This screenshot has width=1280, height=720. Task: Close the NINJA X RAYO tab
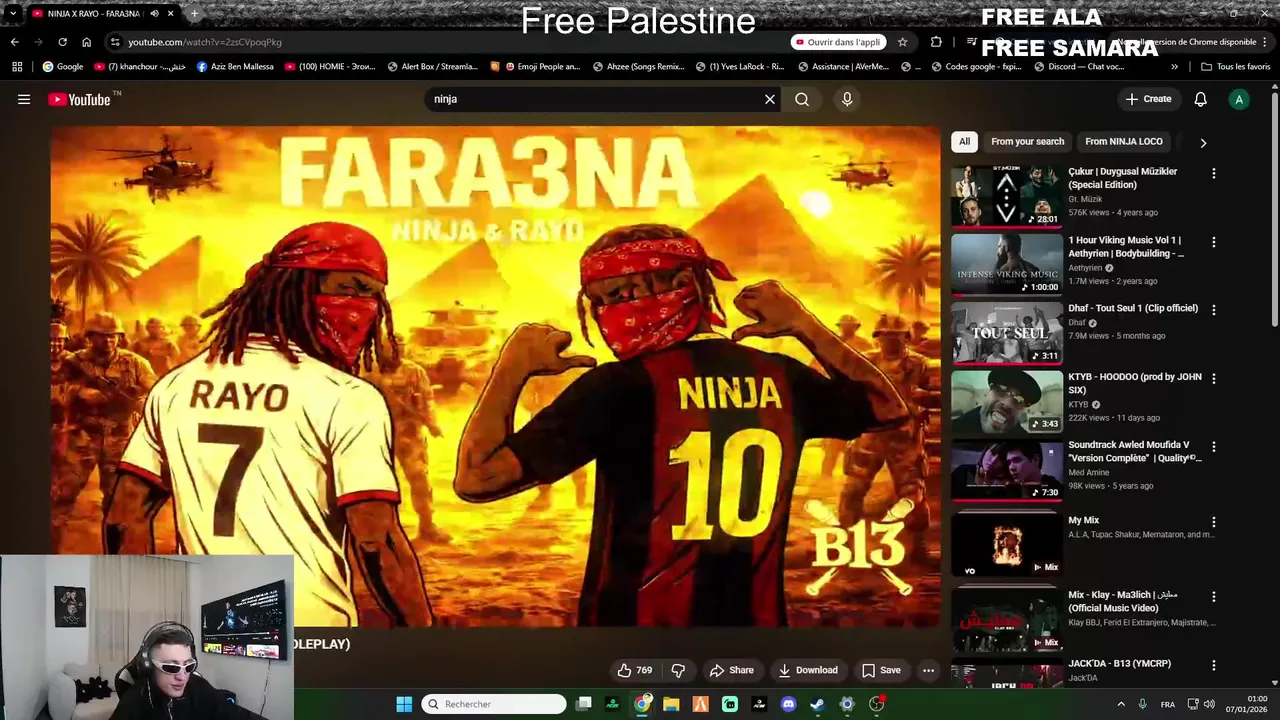pos(171,14)
